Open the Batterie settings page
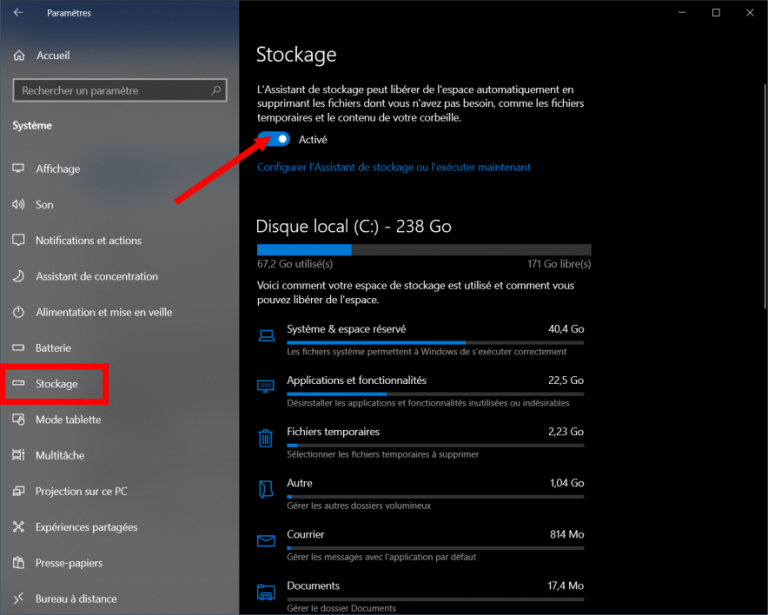This screenshot has height=615, width=768. tap(53, 348)
